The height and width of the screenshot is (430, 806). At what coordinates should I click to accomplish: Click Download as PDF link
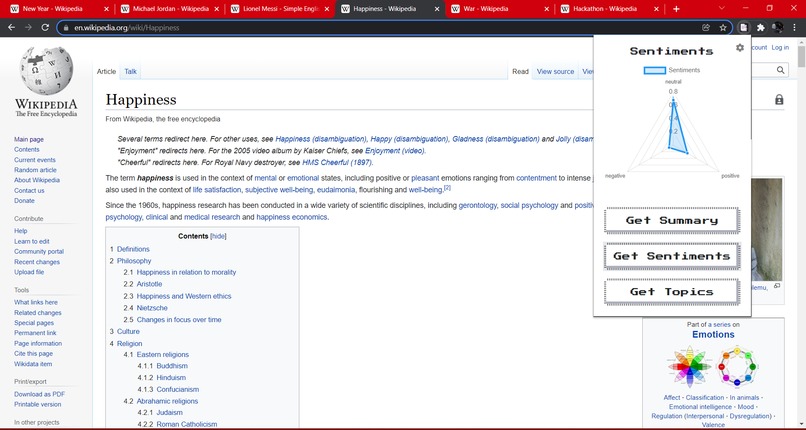(x=40, y=394)
